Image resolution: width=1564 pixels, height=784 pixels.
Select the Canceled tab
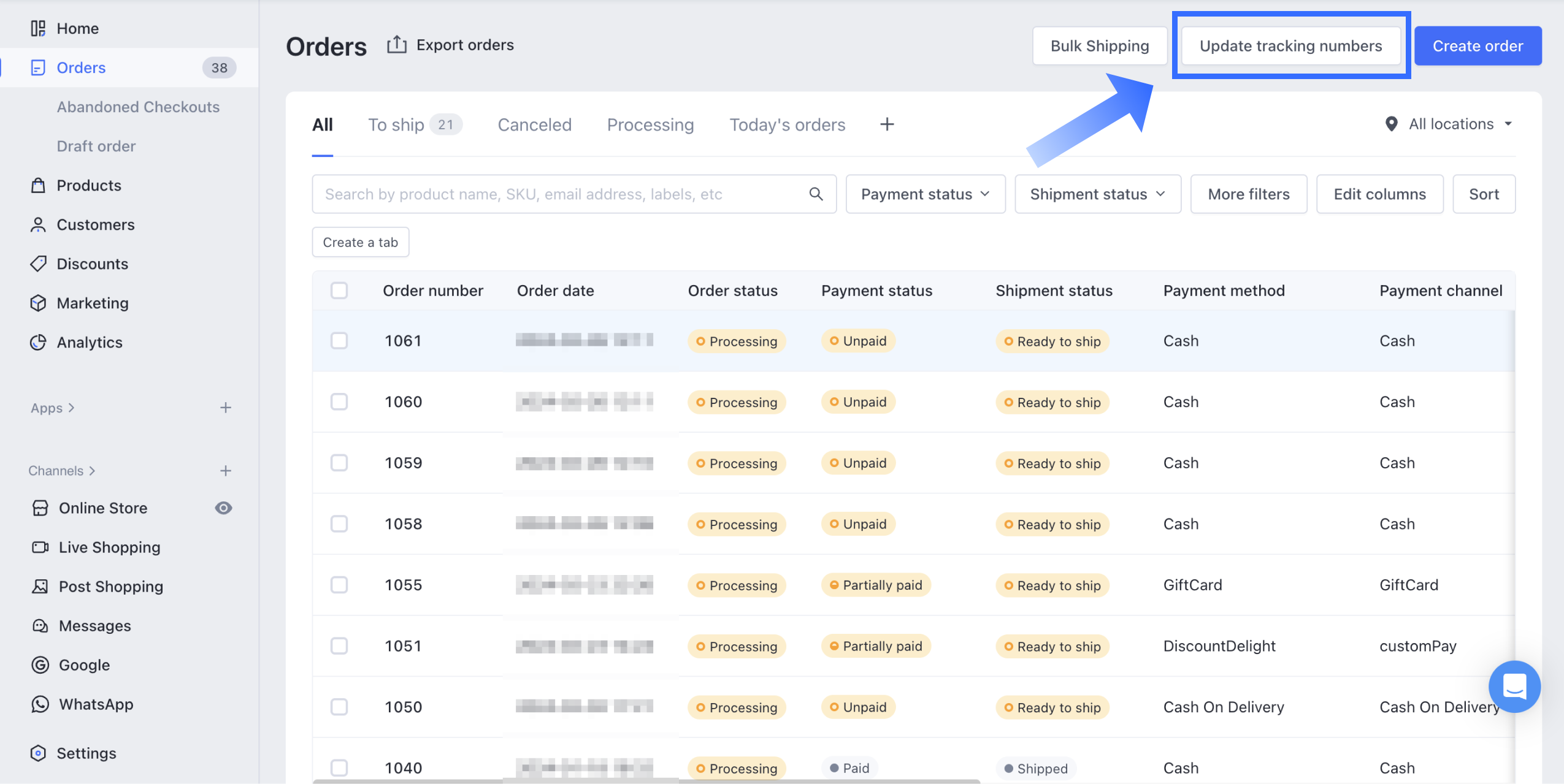[x=534, y=124]
